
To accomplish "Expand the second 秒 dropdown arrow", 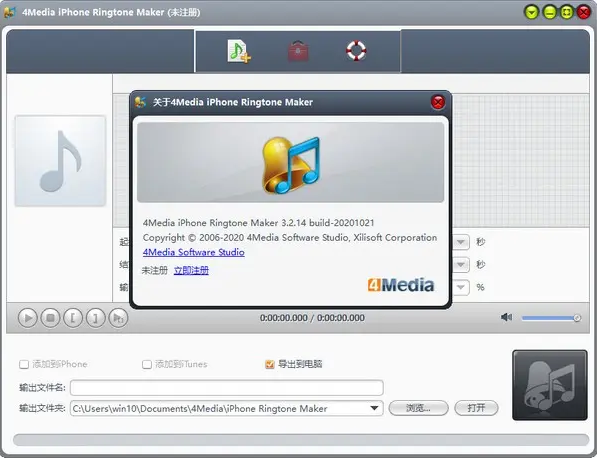I will [461, 264].
